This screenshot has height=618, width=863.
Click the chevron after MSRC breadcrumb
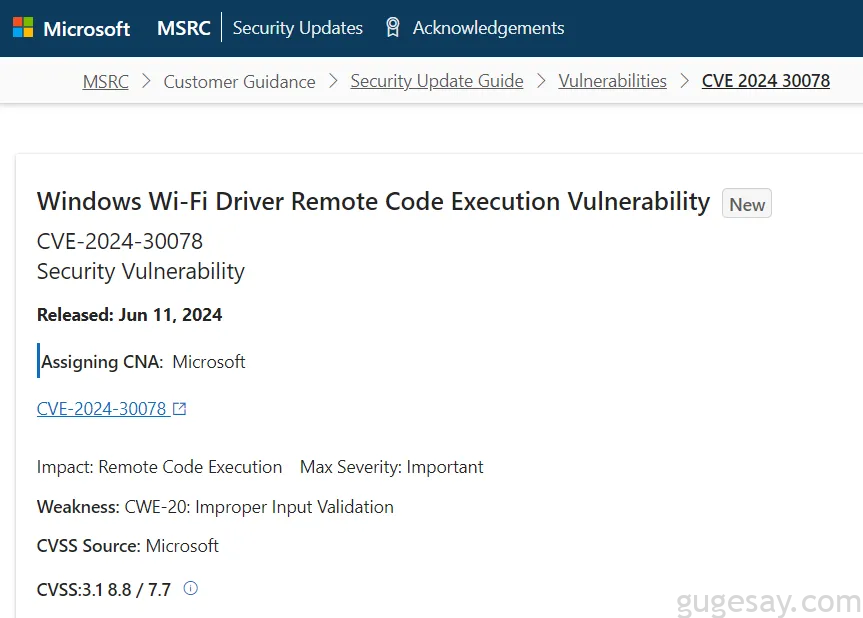tap(146, 81)
